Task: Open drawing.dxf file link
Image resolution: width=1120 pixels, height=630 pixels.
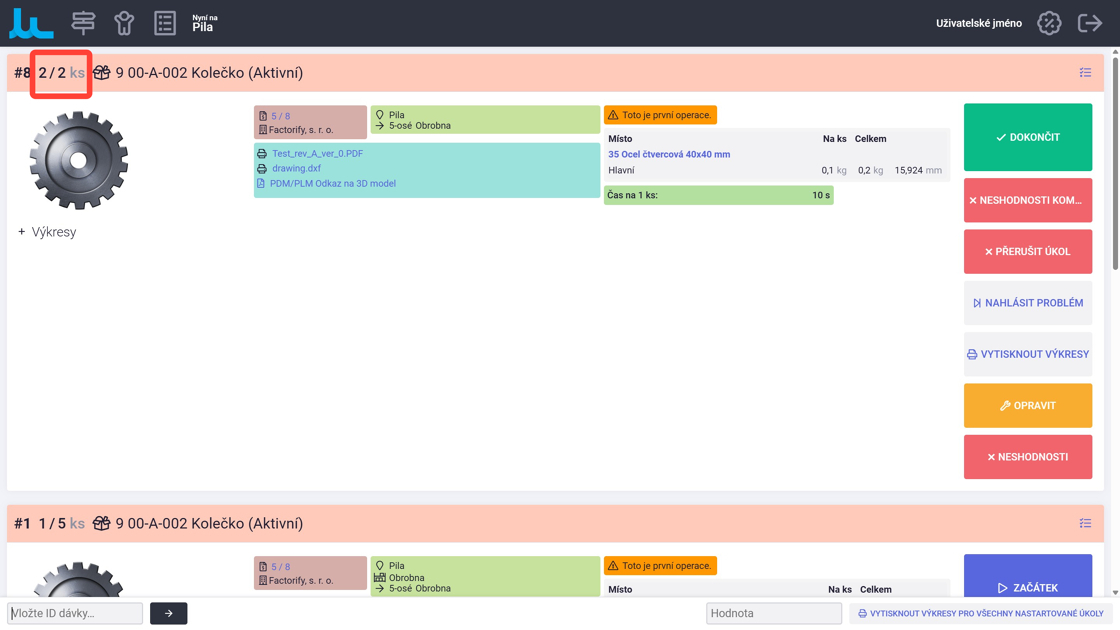Action: pyautogui.click(x=296, y=169)
